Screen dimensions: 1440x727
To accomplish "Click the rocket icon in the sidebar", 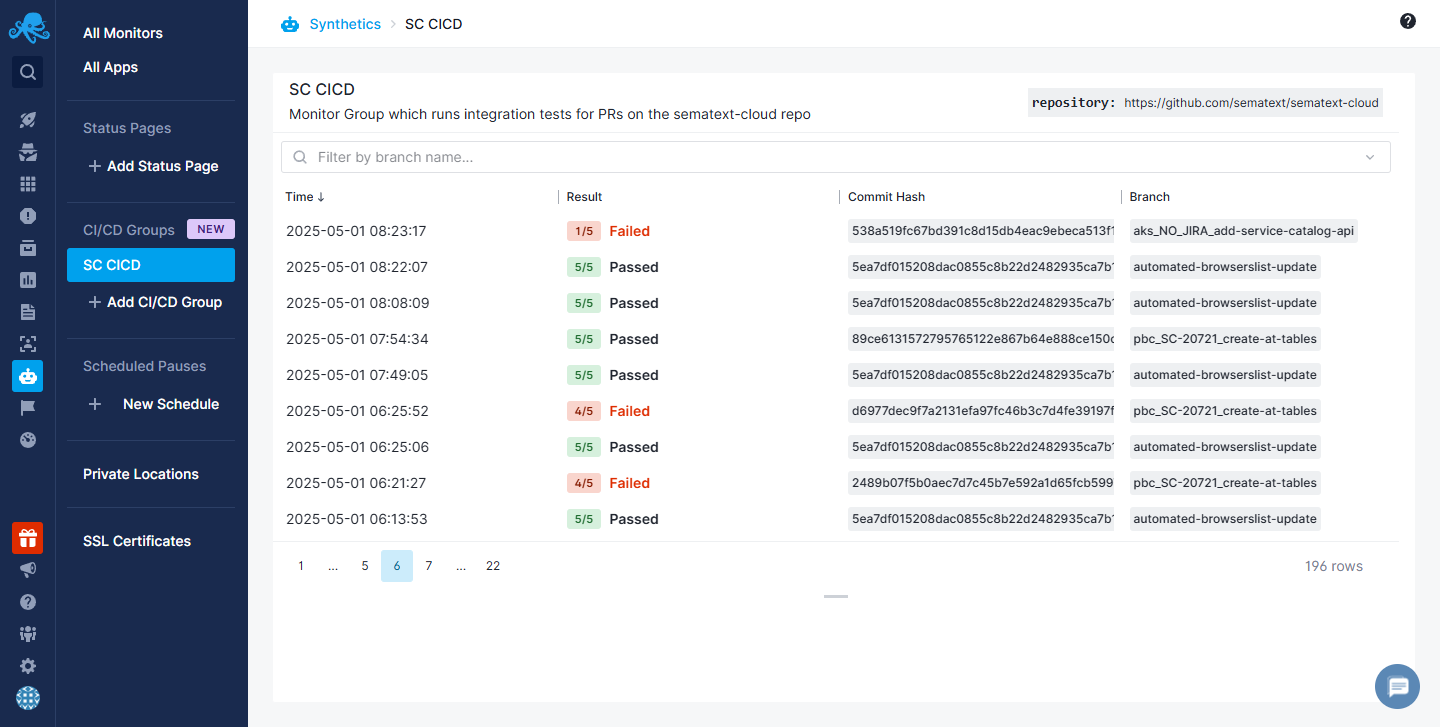I will (x=27, y=119).
